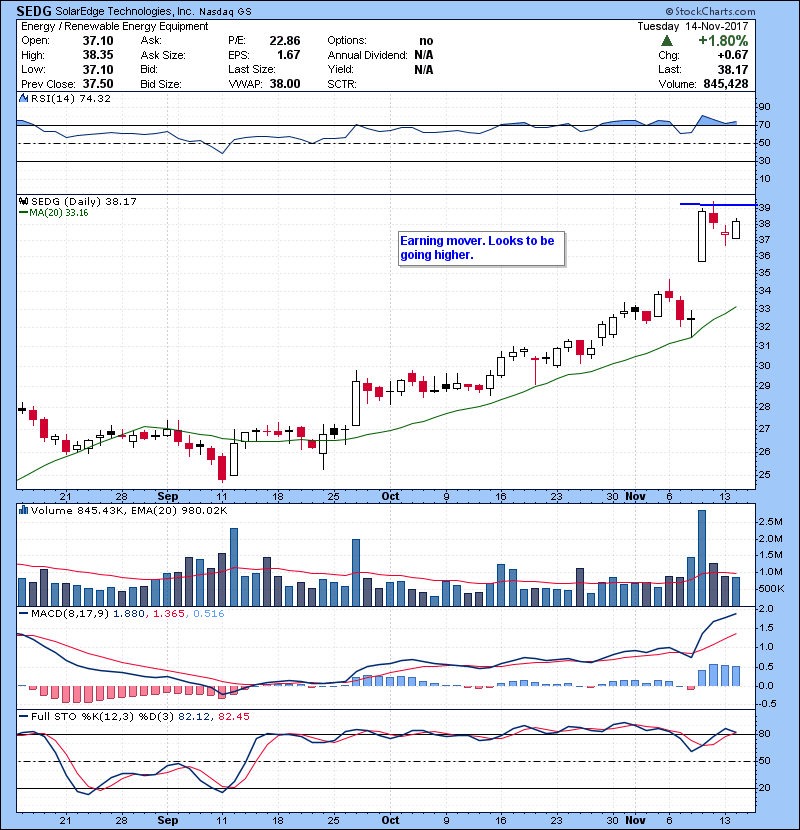Click the MACD signal value 1.365
The width and height of the screenshot is (800, 830).
tap(169, 614)
